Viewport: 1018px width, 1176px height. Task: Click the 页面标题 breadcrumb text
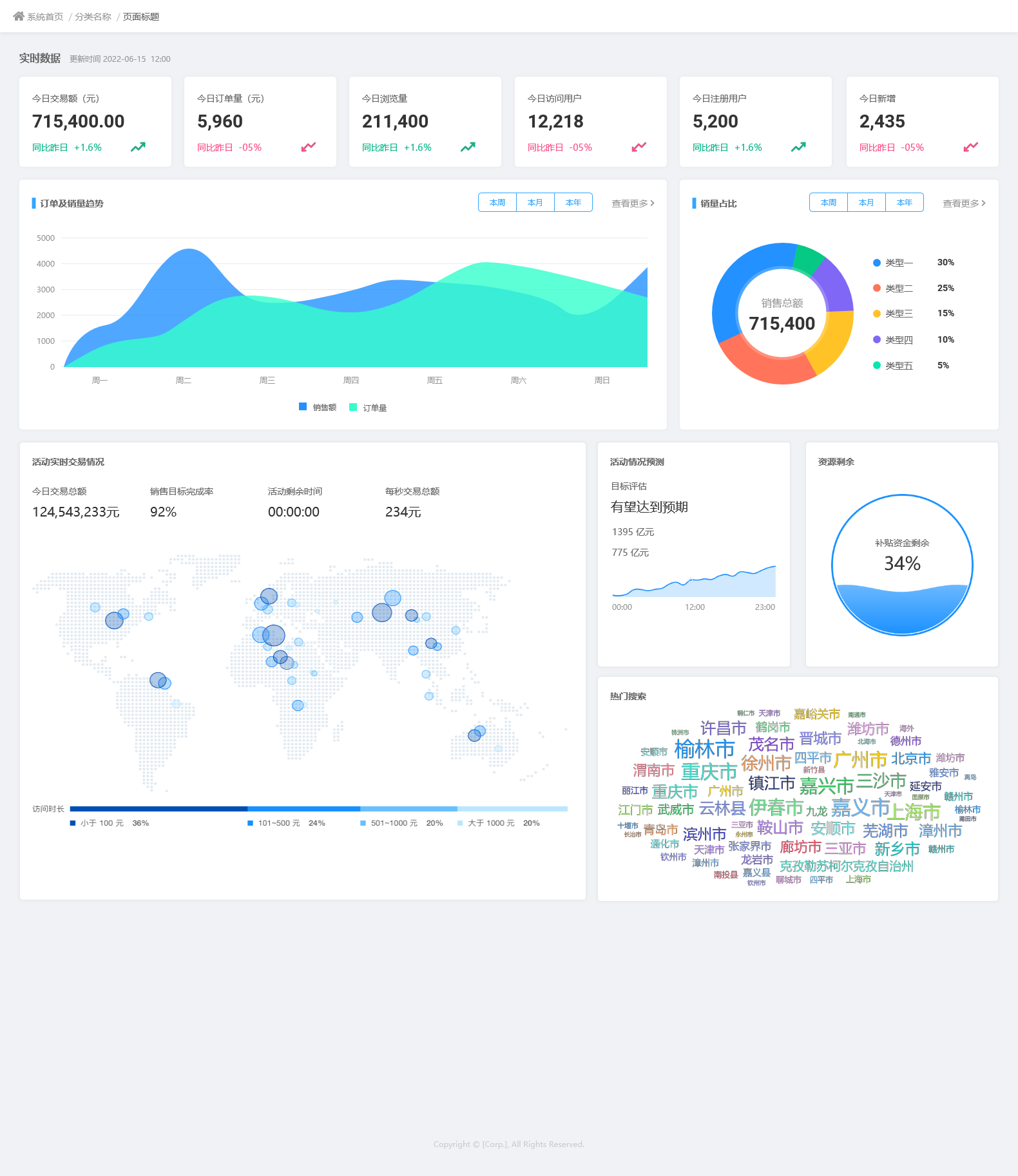click(141, 17)
